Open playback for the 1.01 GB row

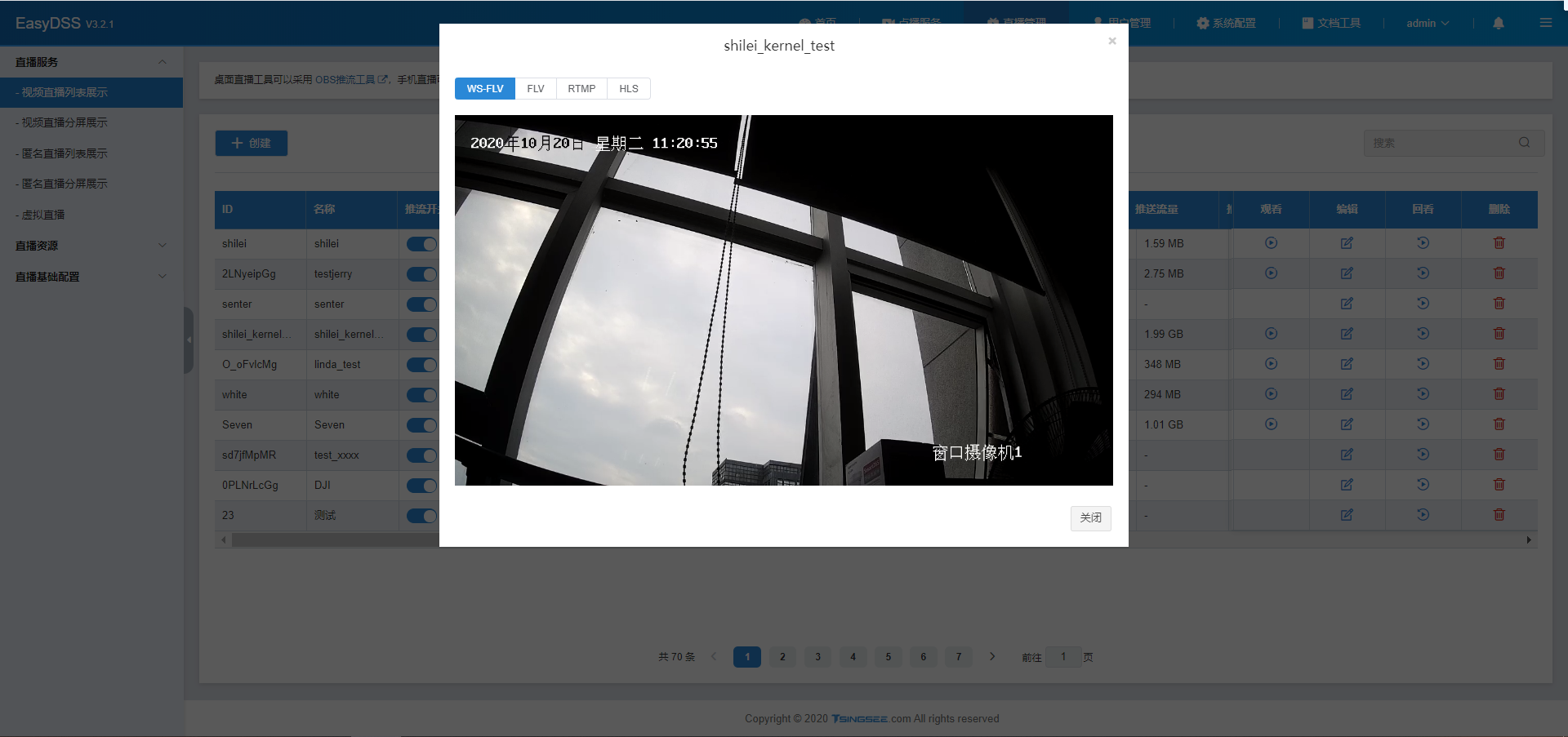(x=1423, y=424)
